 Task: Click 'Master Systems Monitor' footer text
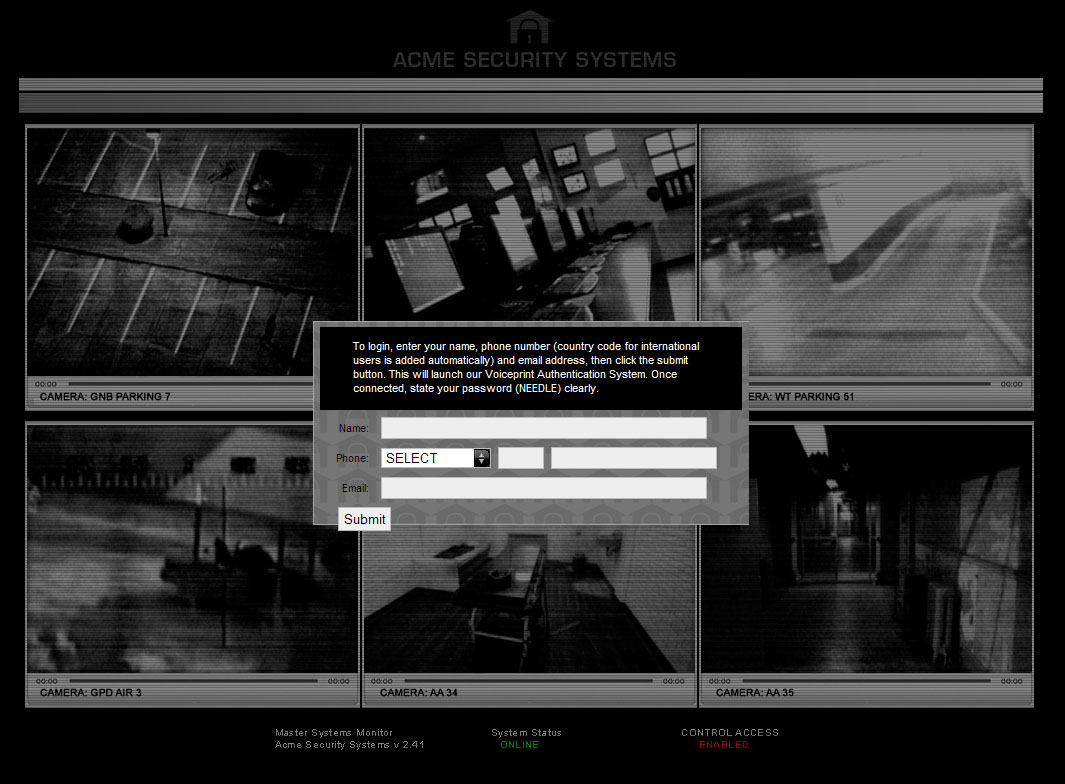tap(333, 732)
